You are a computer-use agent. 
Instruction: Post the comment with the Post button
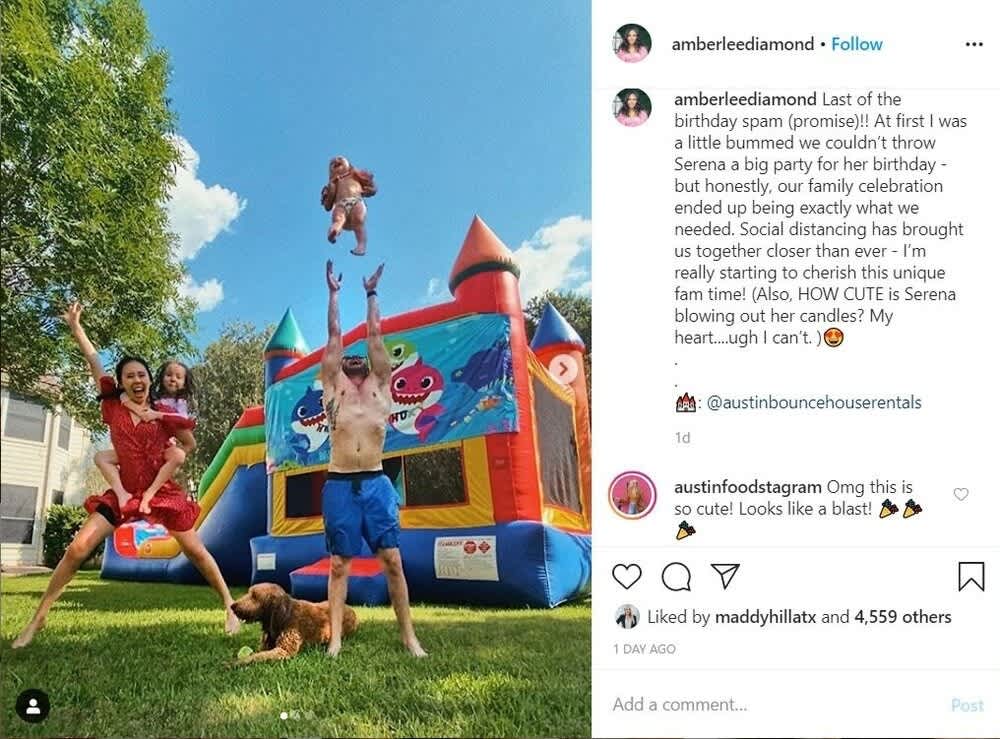click(967, 705)
